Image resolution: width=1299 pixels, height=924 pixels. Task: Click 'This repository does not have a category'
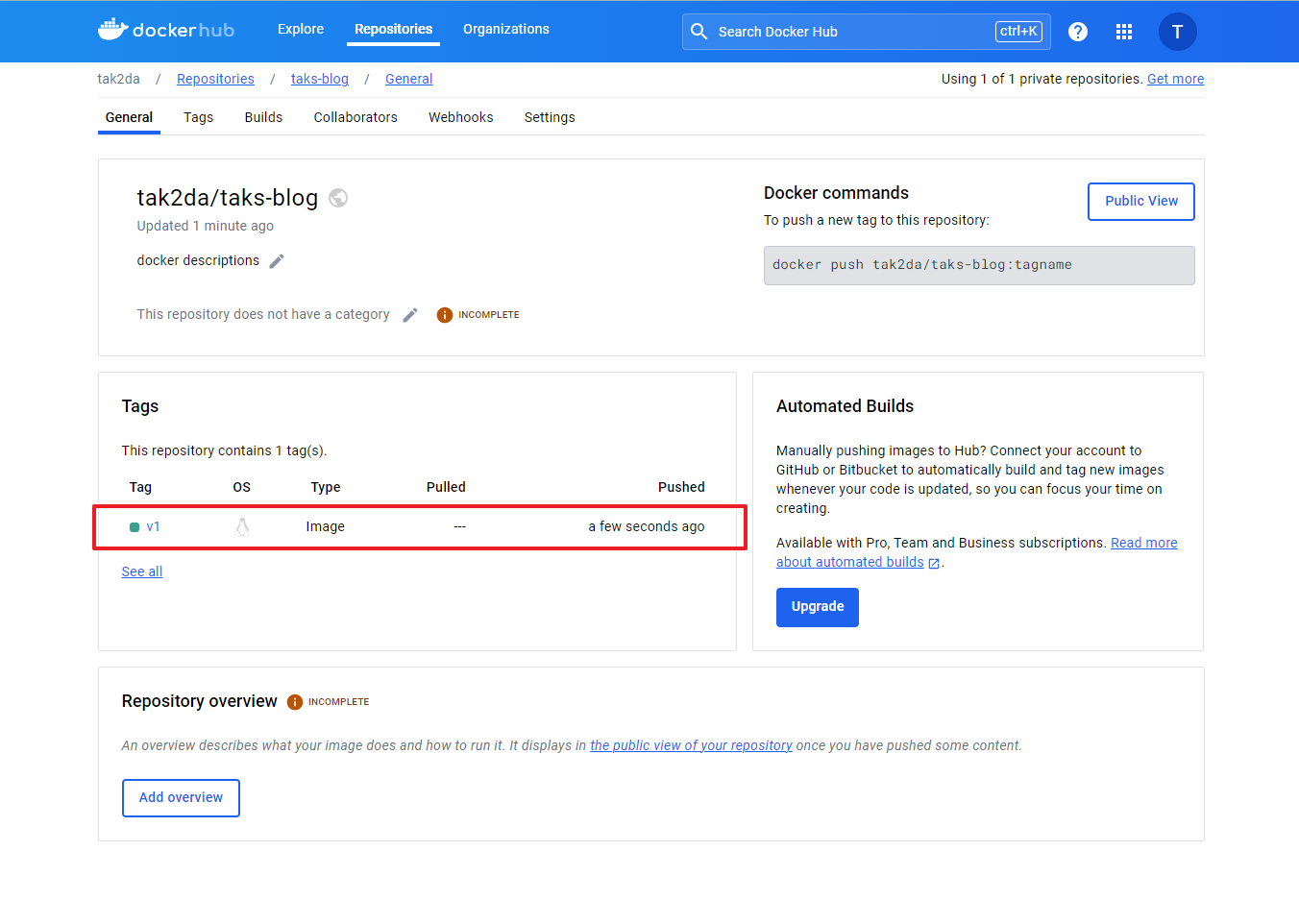click(263, 314)
